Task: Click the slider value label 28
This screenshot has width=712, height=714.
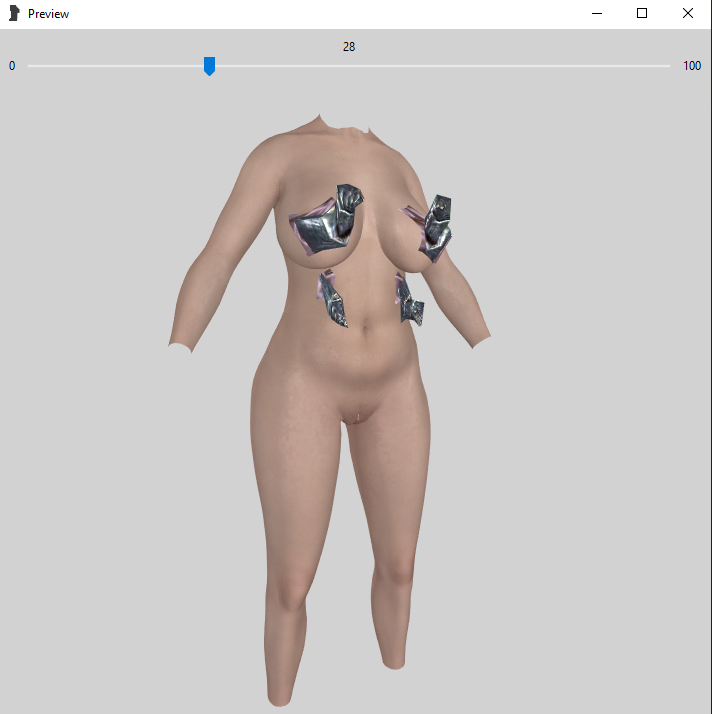Action: coord(349,47)
